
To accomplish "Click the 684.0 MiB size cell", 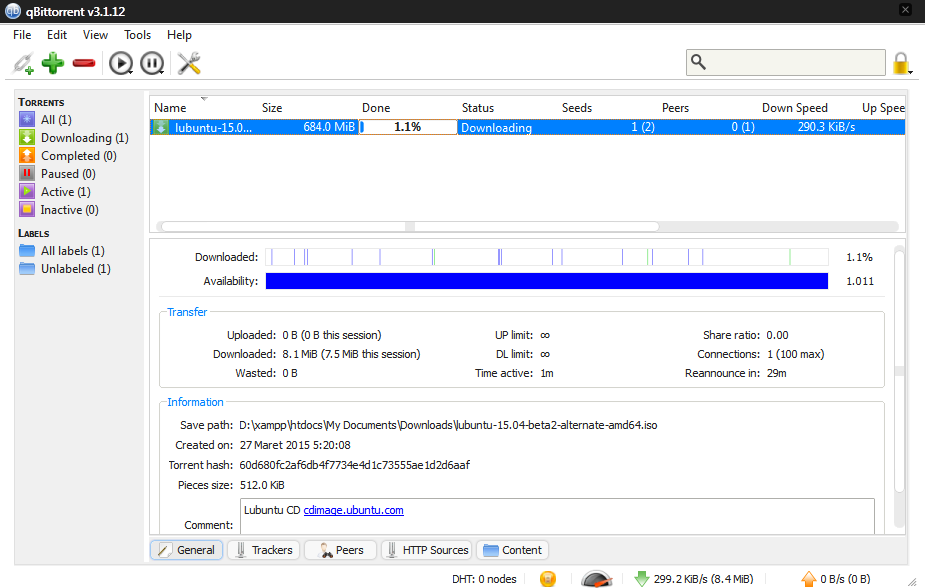I will [x=329, y=127].
